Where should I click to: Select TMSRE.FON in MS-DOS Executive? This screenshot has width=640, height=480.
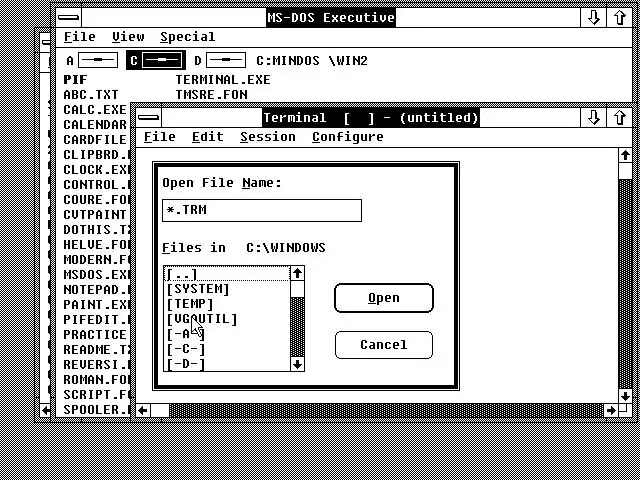point(211,95)
